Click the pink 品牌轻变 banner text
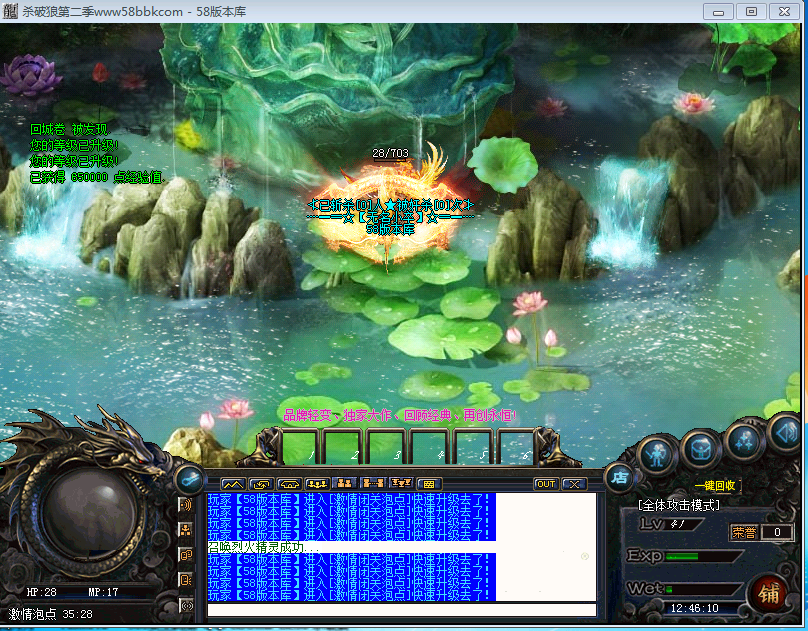This screenshot has height=631, width=808. coord(399,415)
